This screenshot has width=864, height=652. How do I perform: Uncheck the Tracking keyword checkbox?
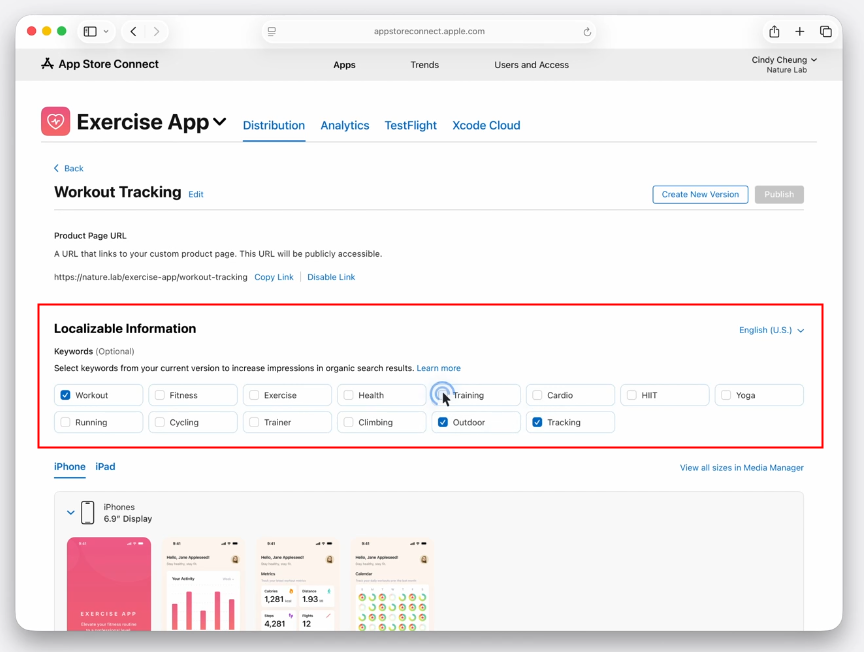538,422
